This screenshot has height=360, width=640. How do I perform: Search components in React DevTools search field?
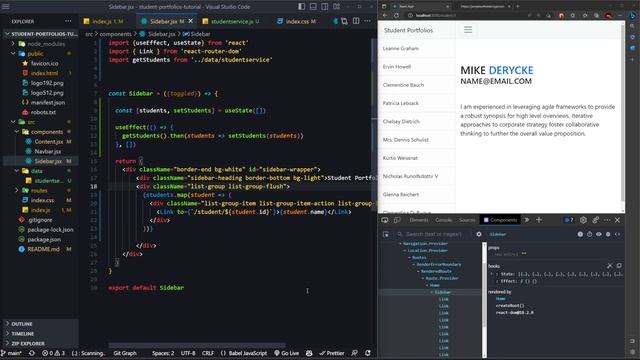point(433,234)
